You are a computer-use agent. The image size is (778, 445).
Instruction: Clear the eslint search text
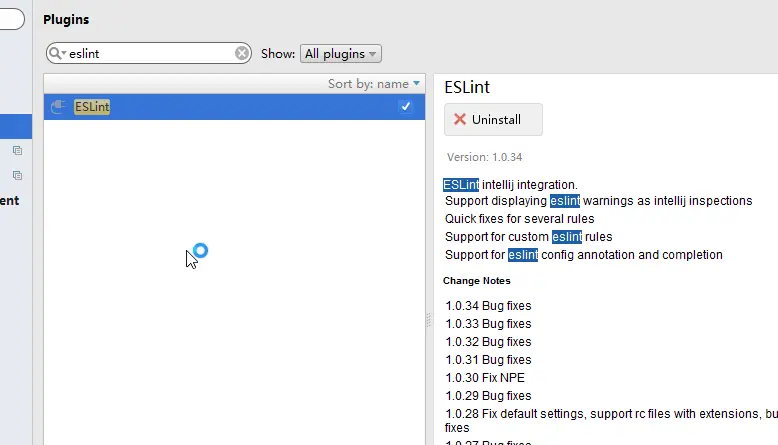(242, 53)
